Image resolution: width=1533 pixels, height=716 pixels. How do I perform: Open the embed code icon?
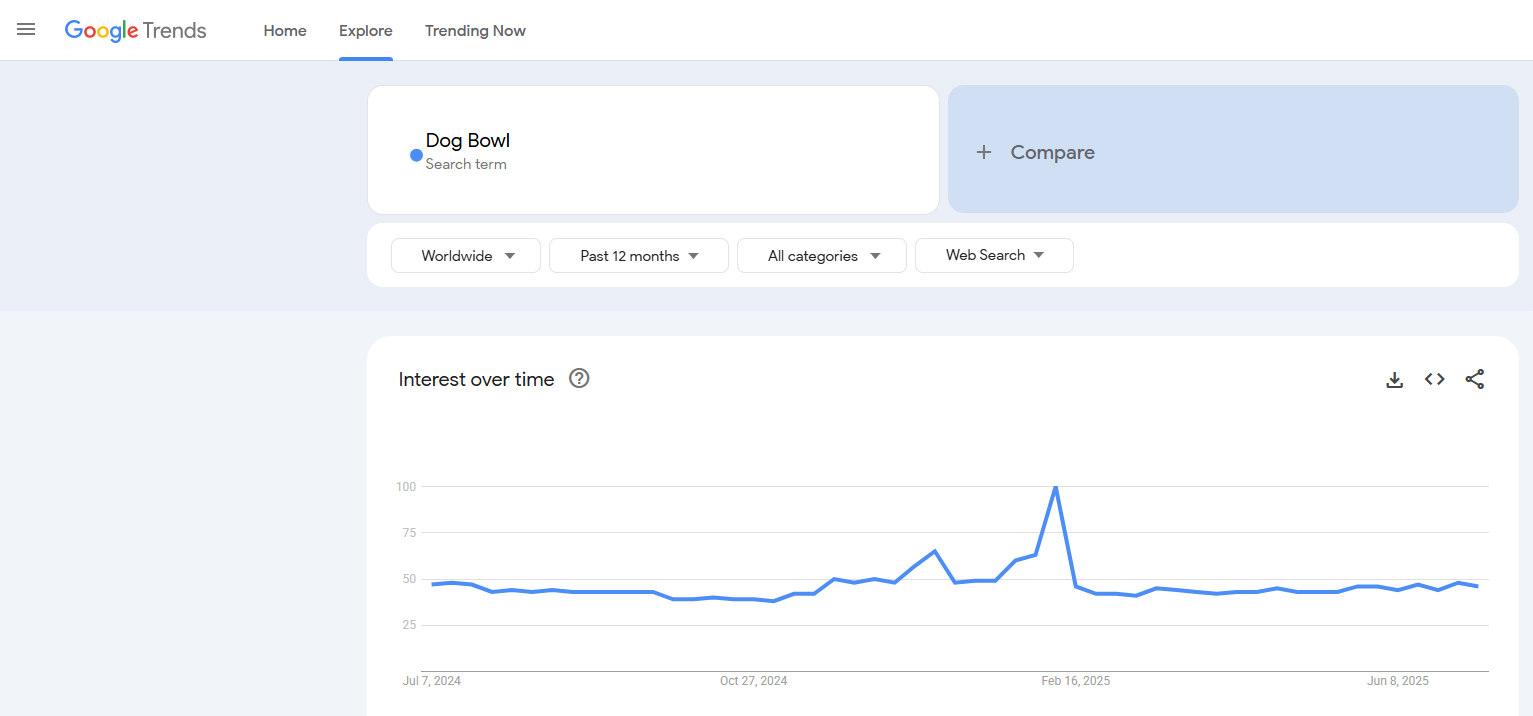tap(1434, 379)
